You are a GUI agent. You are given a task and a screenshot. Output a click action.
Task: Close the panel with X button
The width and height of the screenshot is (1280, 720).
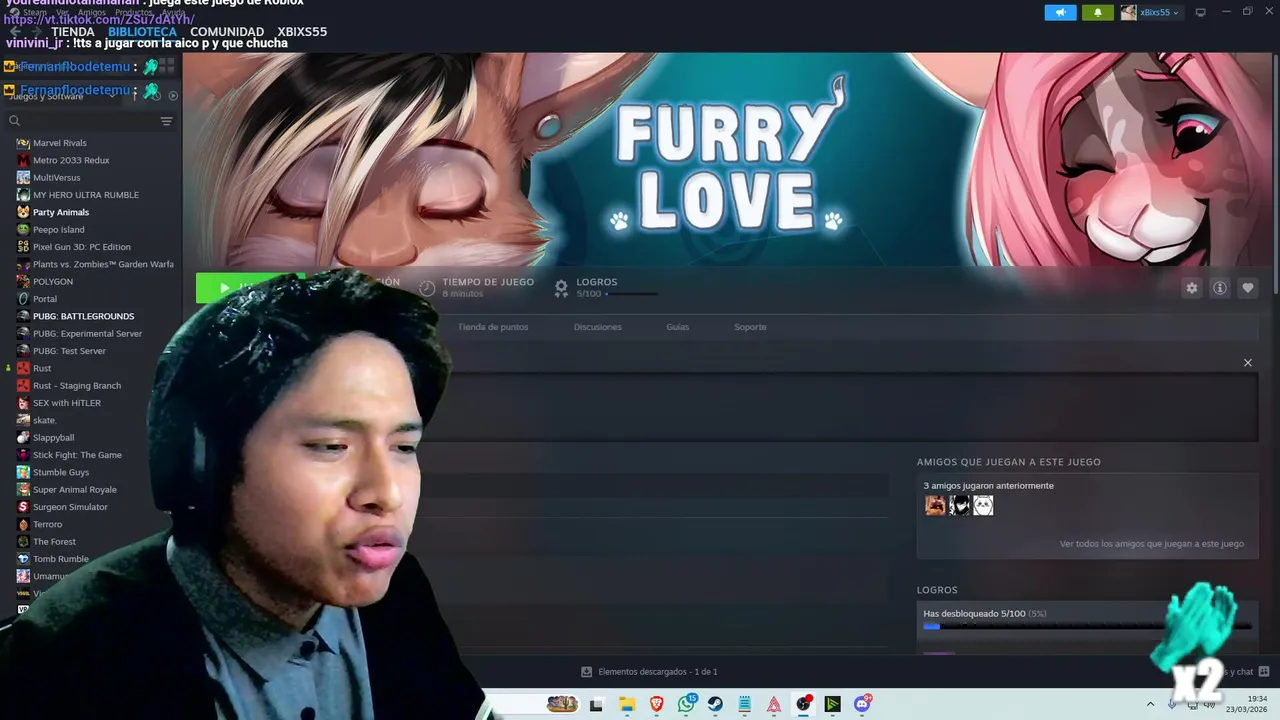coord(1248,363)
